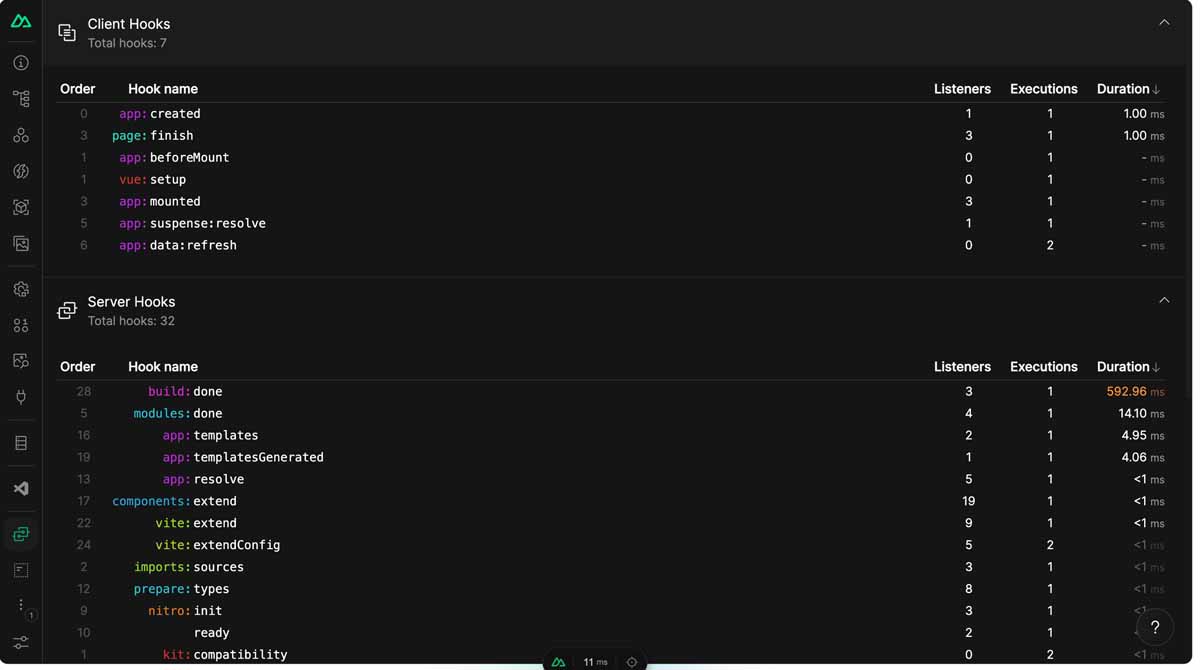
Task: Open the Overview panel from the sidebar
Action: point(20,62)
